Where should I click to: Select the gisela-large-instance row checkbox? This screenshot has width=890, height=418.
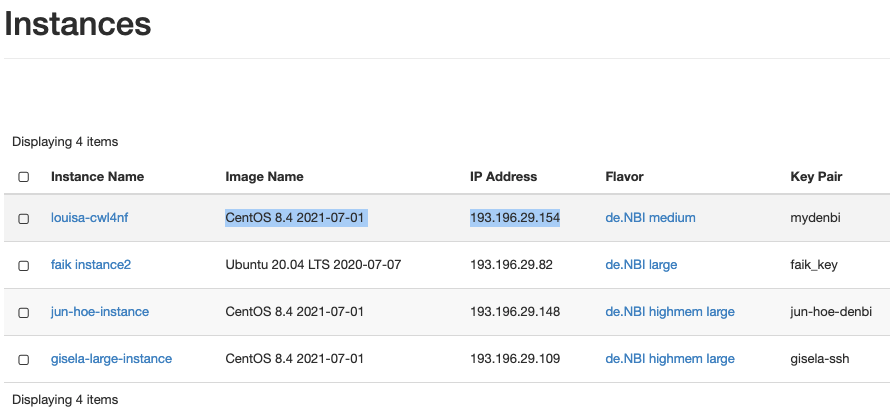(x=23, y=360)
